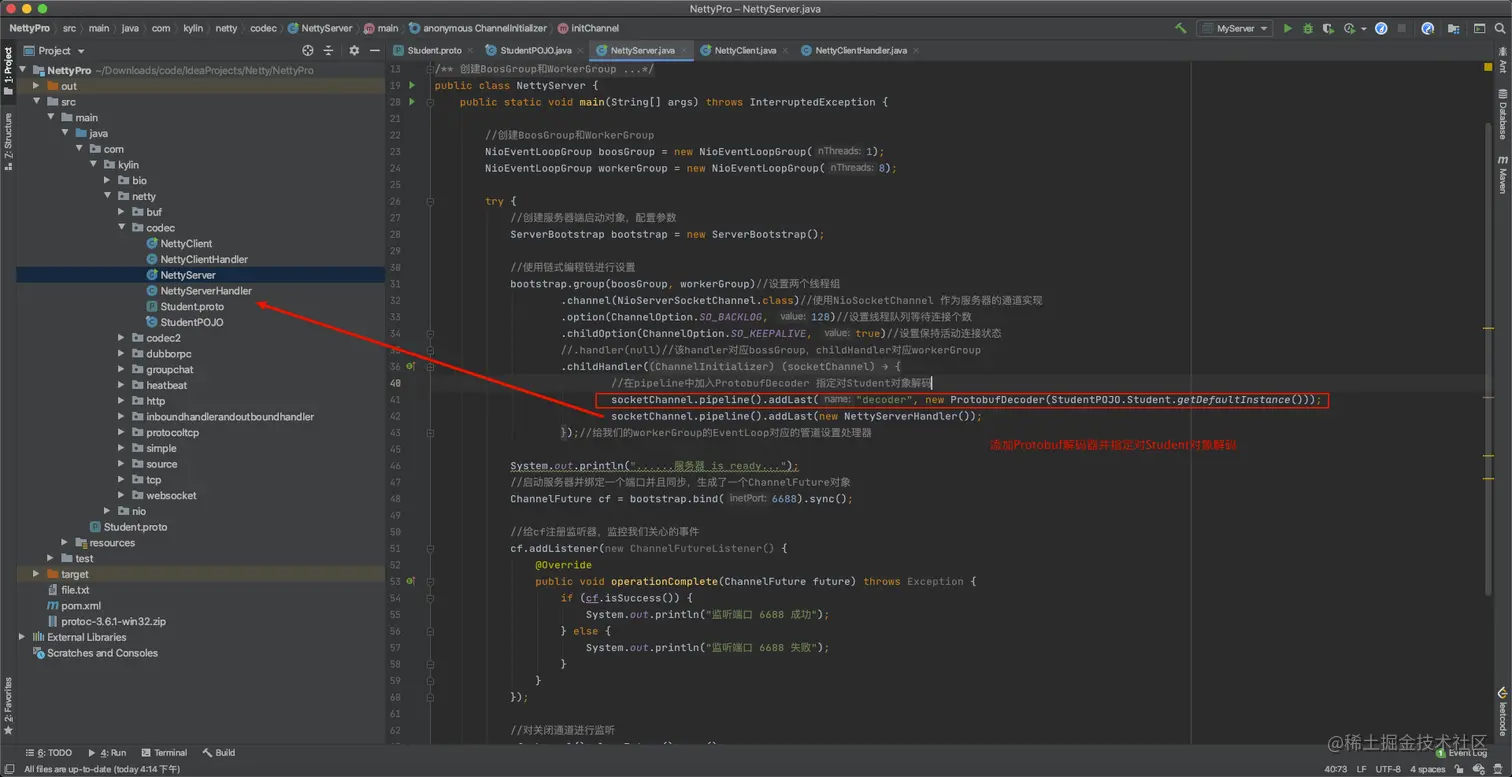Image resolution: width=1512 pixels, height=777 pixels.
Task: Click the Run with Profiler icon
Action: pos(1349,28)
